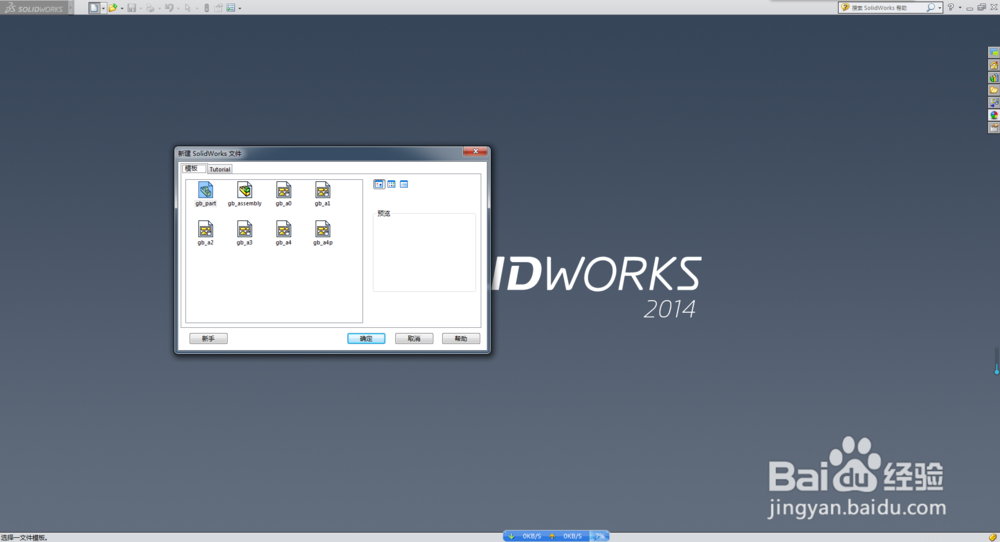Switch dialog to list details view

point(404,184)
